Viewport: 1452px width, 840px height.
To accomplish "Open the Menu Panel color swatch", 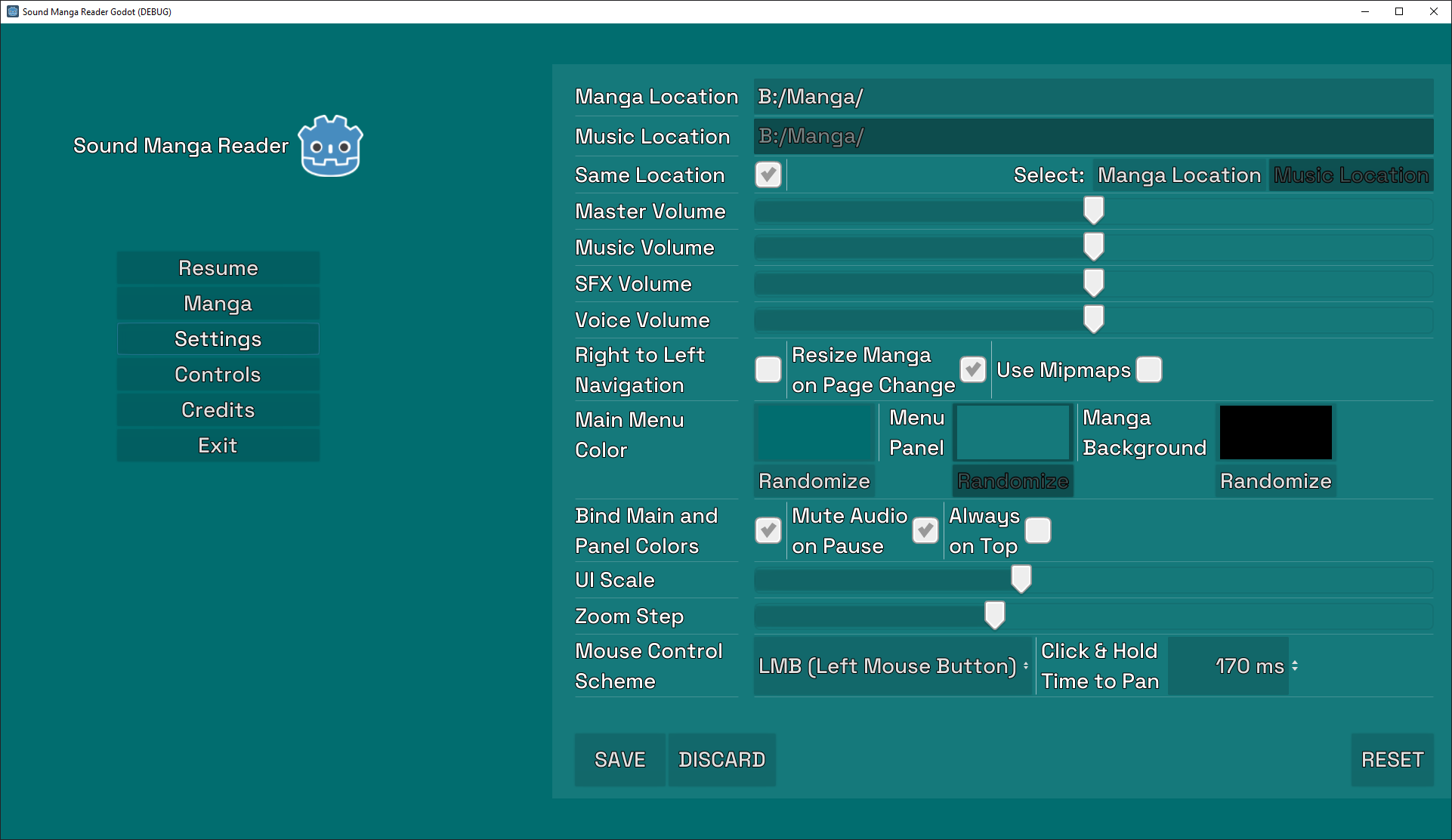I will click(x=1013, y=433).
